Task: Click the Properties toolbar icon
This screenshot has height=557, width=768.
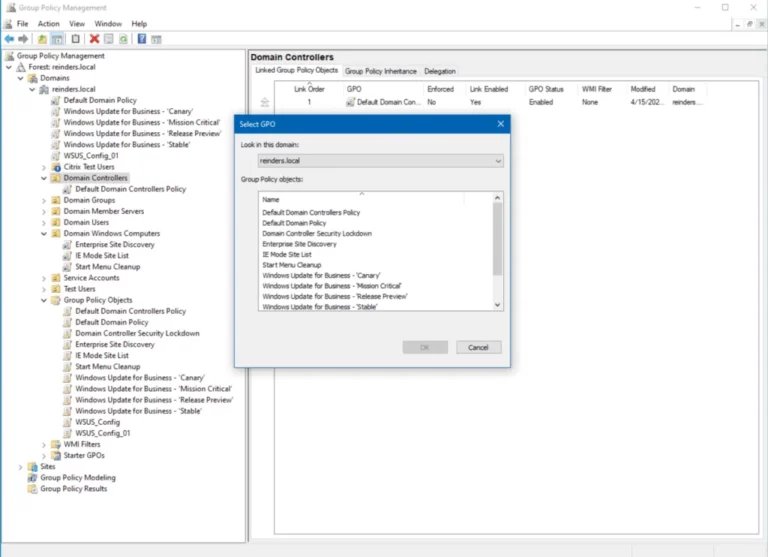Action: pos(109,39)
